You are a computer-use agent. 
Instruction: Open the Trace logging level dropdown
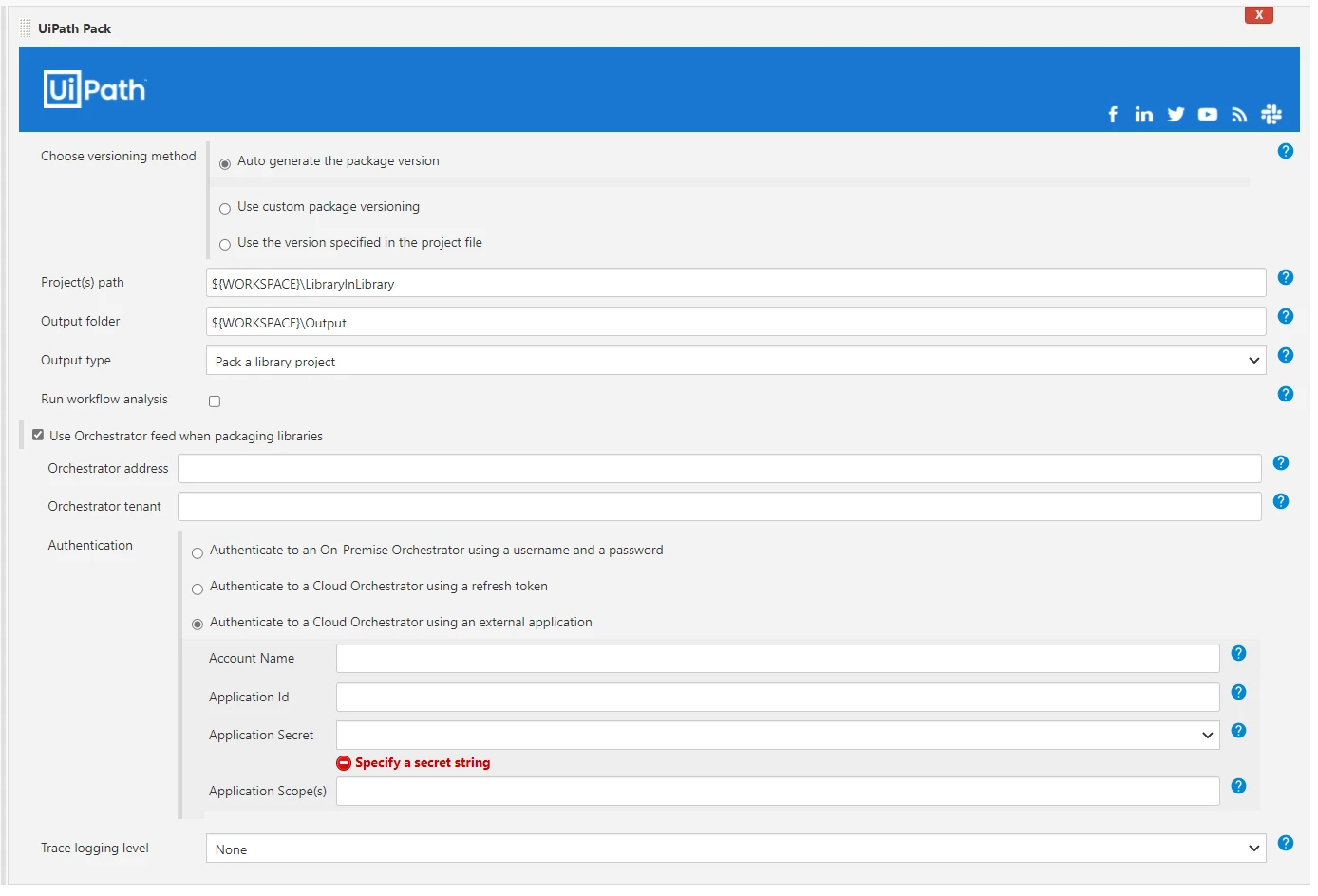[x=736, y=849]
